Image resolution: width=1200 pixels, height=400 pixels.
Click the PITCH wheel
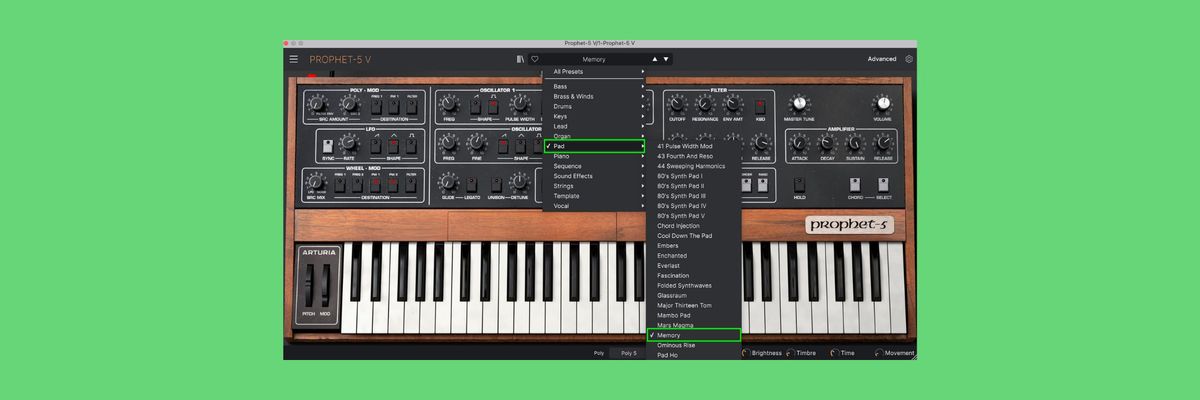[309, 286]
